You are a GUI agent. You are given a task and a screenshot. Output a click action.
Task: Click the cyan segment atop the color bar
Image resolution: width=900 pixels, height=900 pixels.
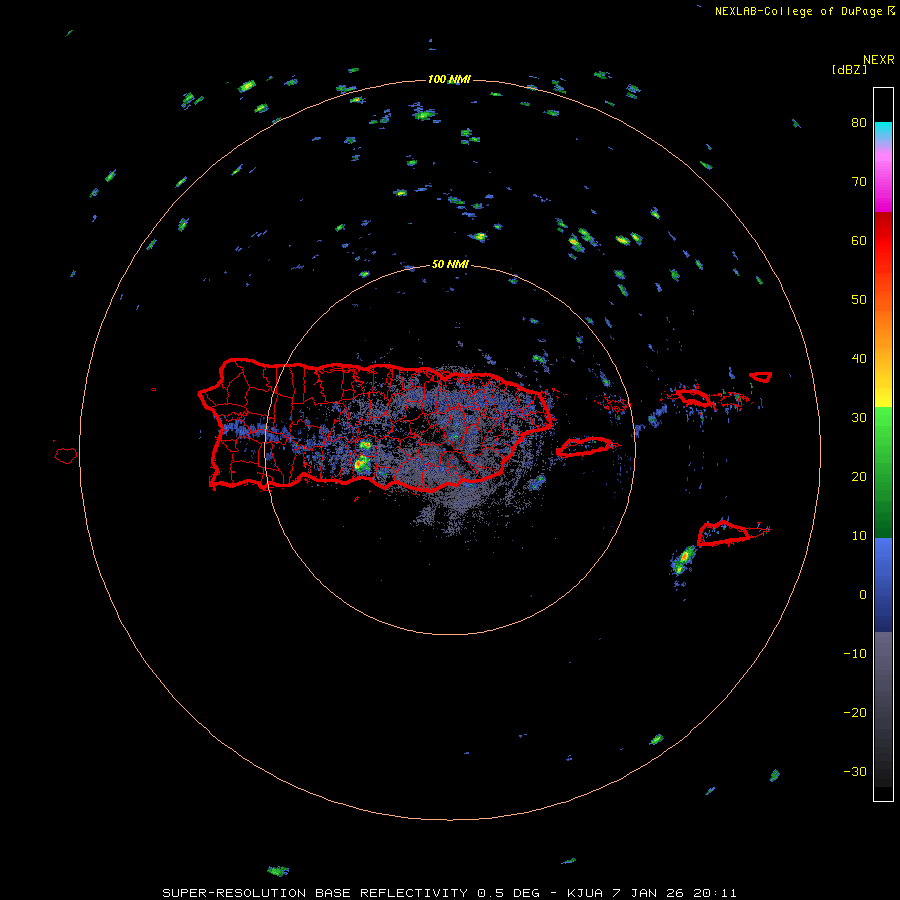pos(883,129)
